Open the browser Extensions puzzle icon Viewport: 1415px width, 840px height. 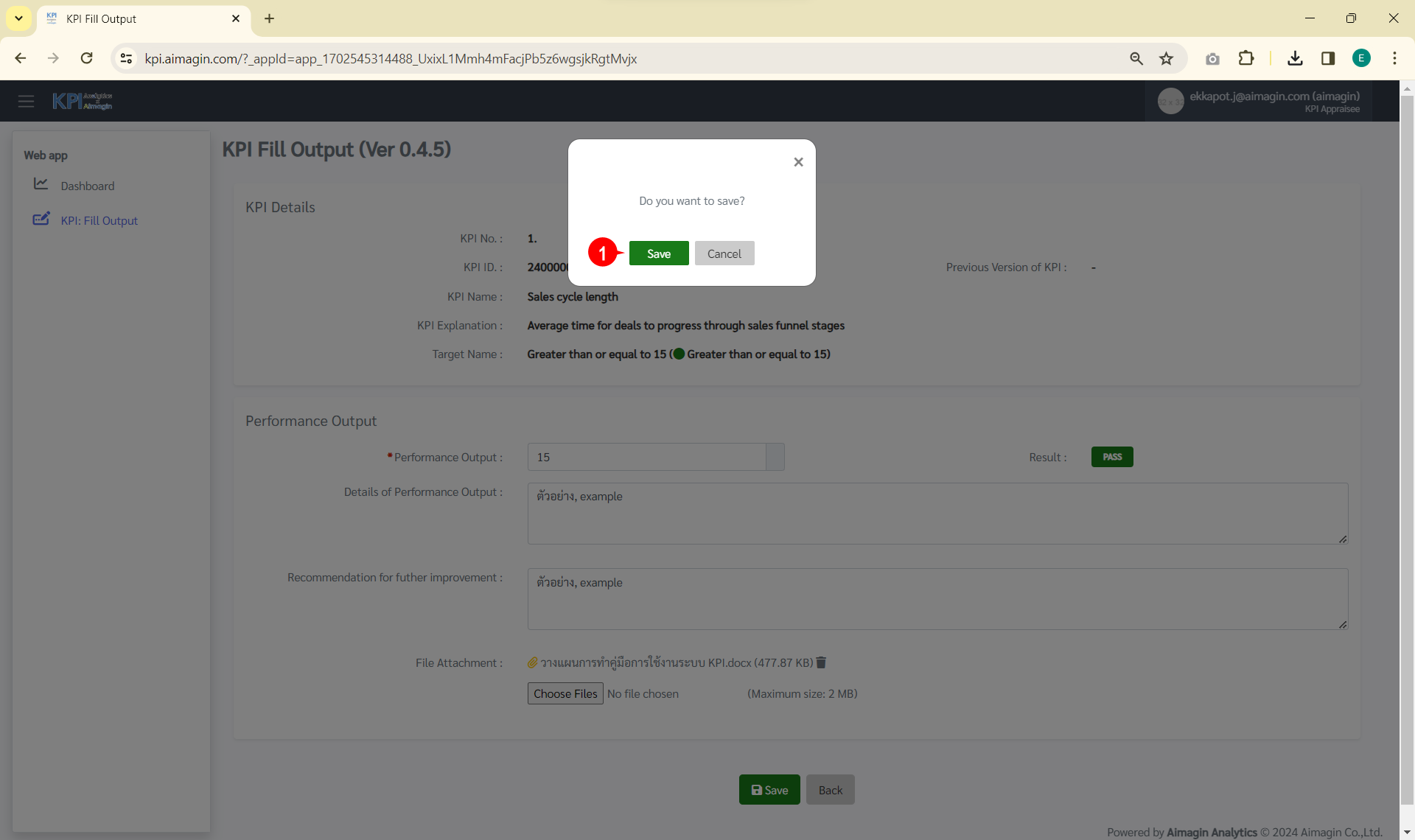pos(1245,58)
